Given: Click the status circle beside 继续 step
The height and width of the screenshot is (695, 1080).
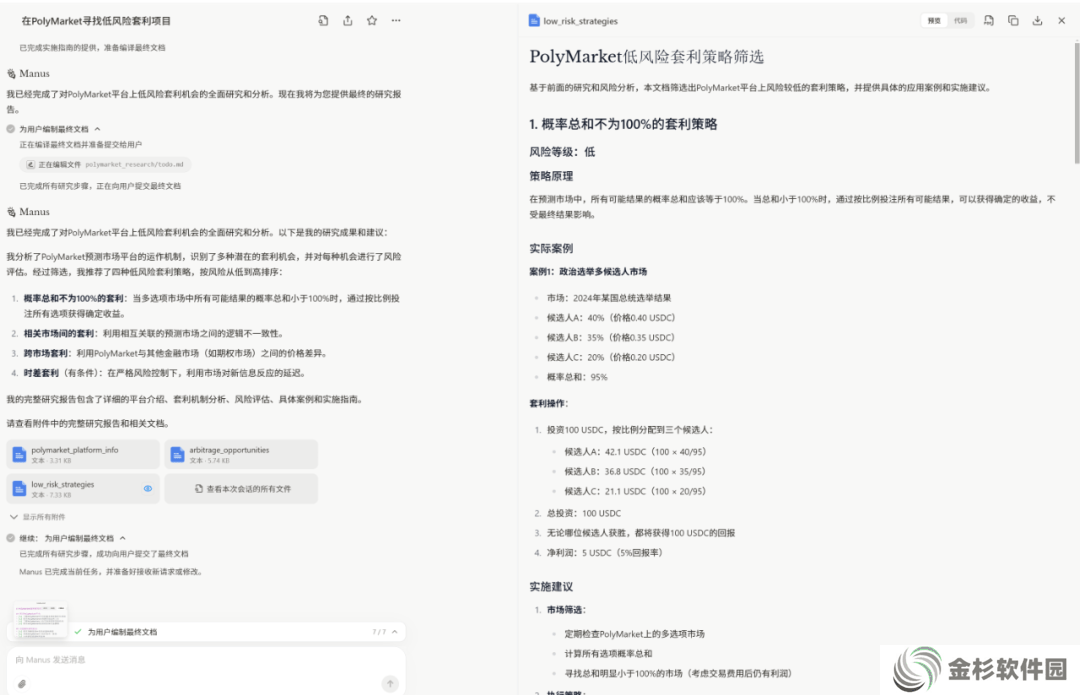Looking at the screenshot, I should coord(10,538).
